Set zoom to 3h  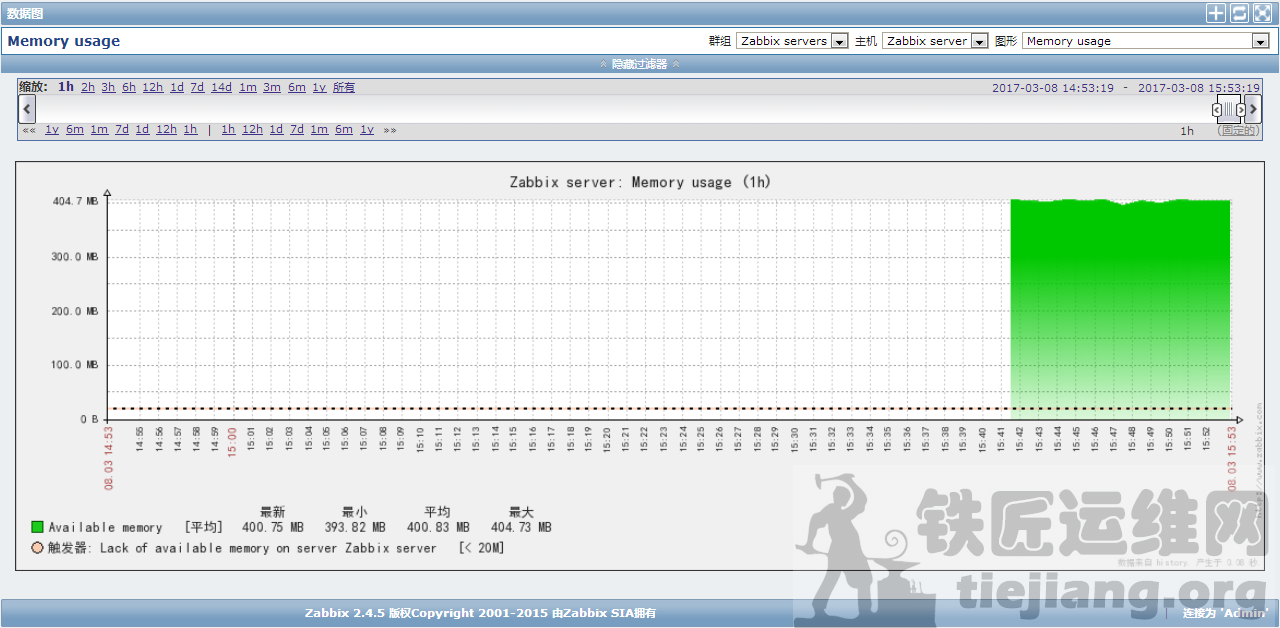108,87
